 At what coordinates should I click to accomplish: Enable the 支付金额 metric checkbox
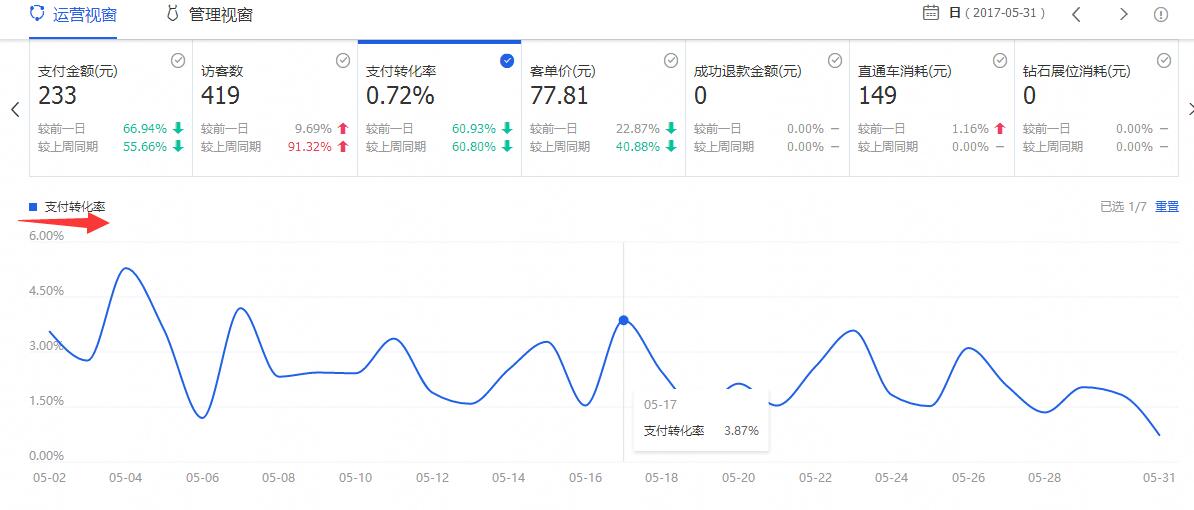tap(178, 61)
